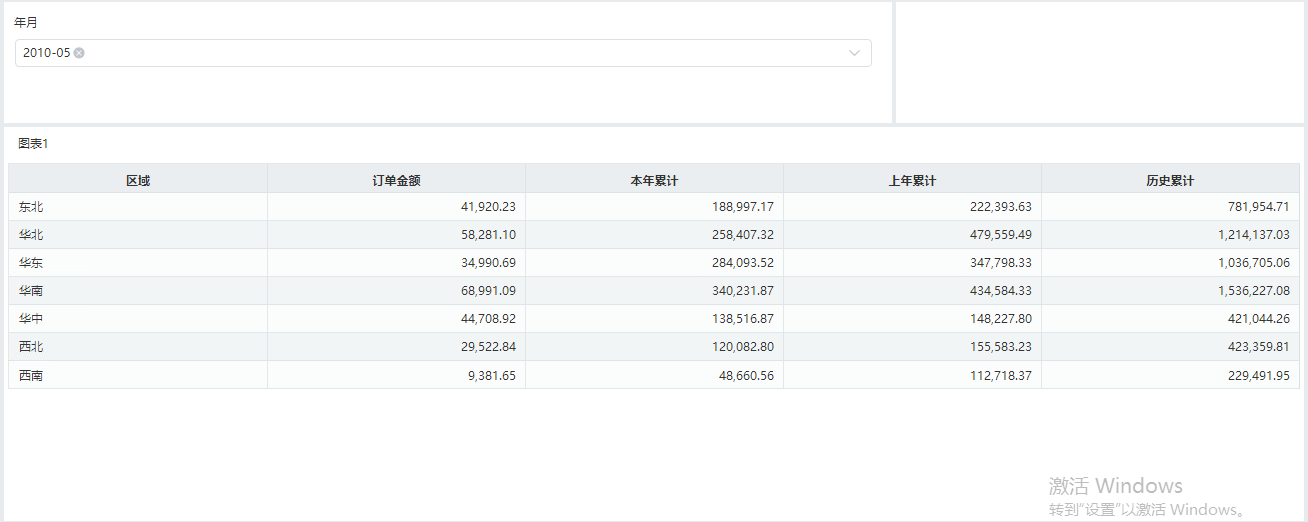Click the 西北 region cell

(x=138, y=347)
